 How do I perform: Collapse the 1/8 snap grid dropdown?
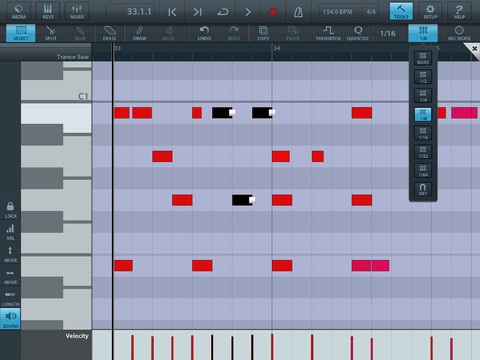click(423, 33)
